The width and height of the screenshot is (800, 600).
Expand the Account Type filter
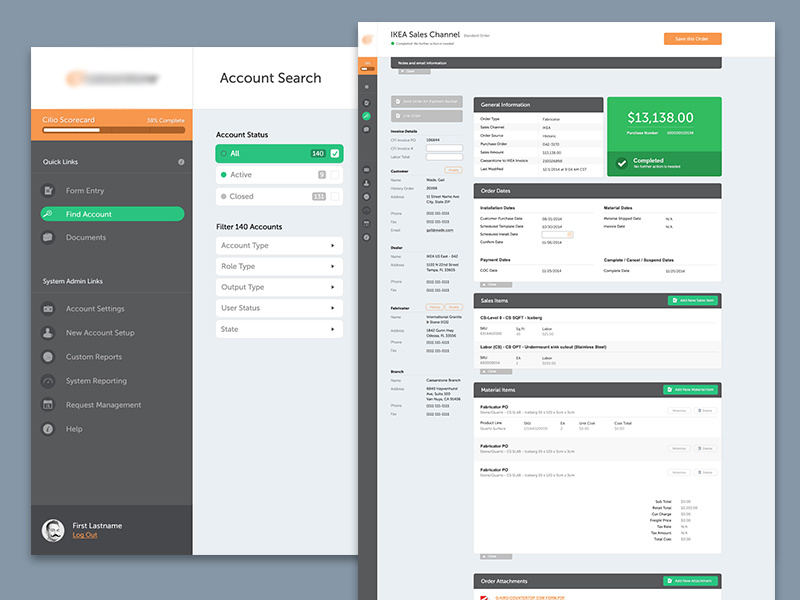(279, 245)
